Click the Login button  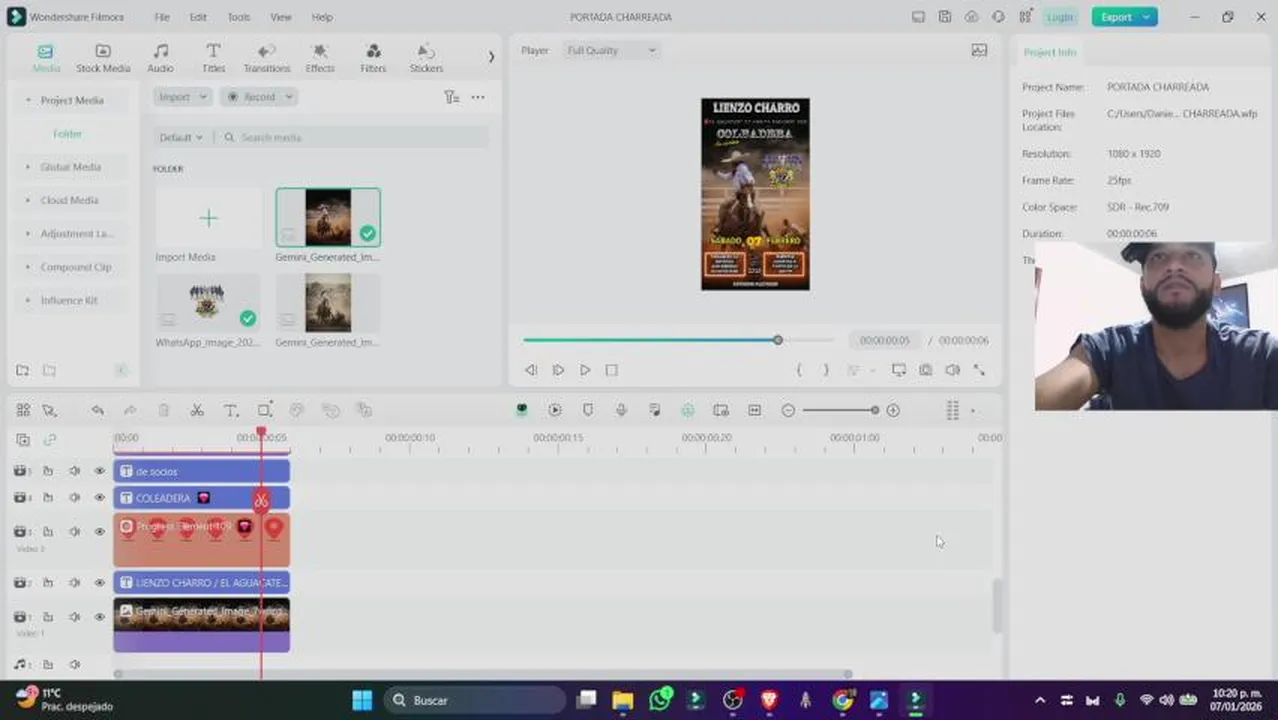pos(1060,17)
